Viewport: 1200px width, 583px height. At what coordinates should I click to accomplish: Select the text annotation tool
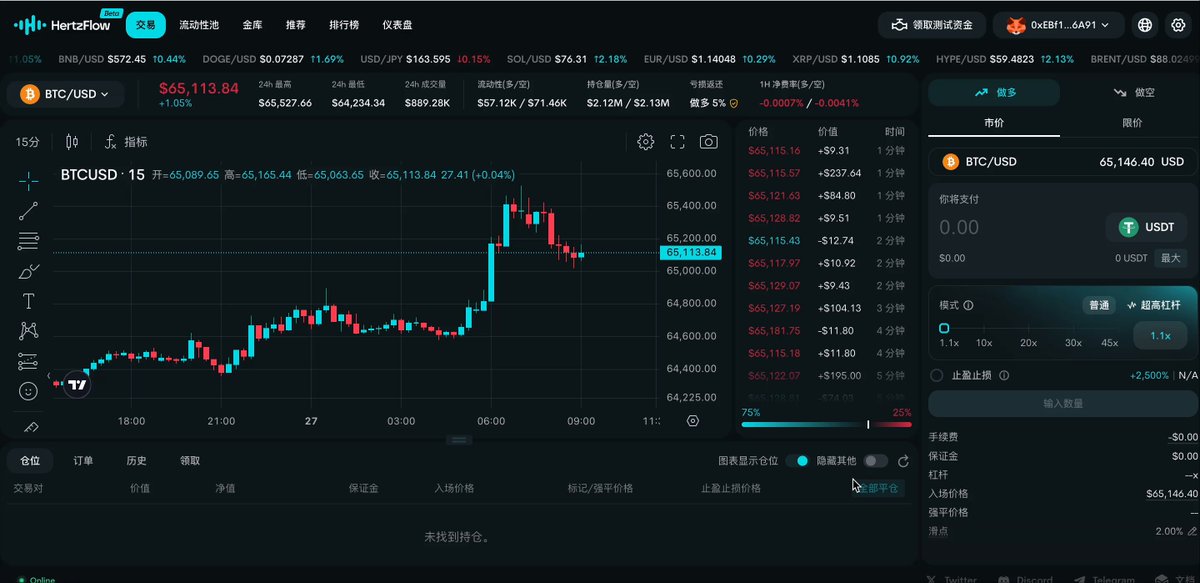[28, 301]
